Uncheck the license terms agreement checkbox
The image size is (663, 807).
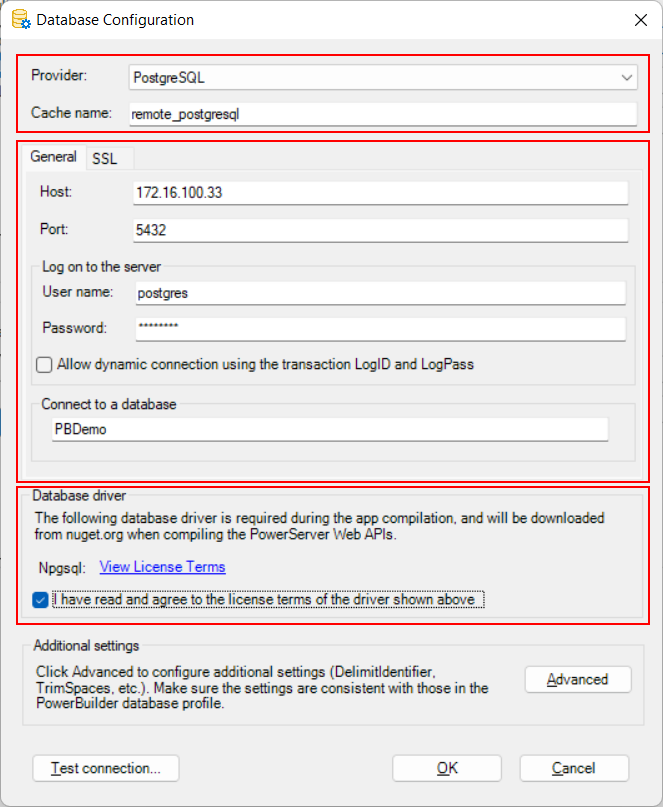pyautogui.click(x=40, y=600)
